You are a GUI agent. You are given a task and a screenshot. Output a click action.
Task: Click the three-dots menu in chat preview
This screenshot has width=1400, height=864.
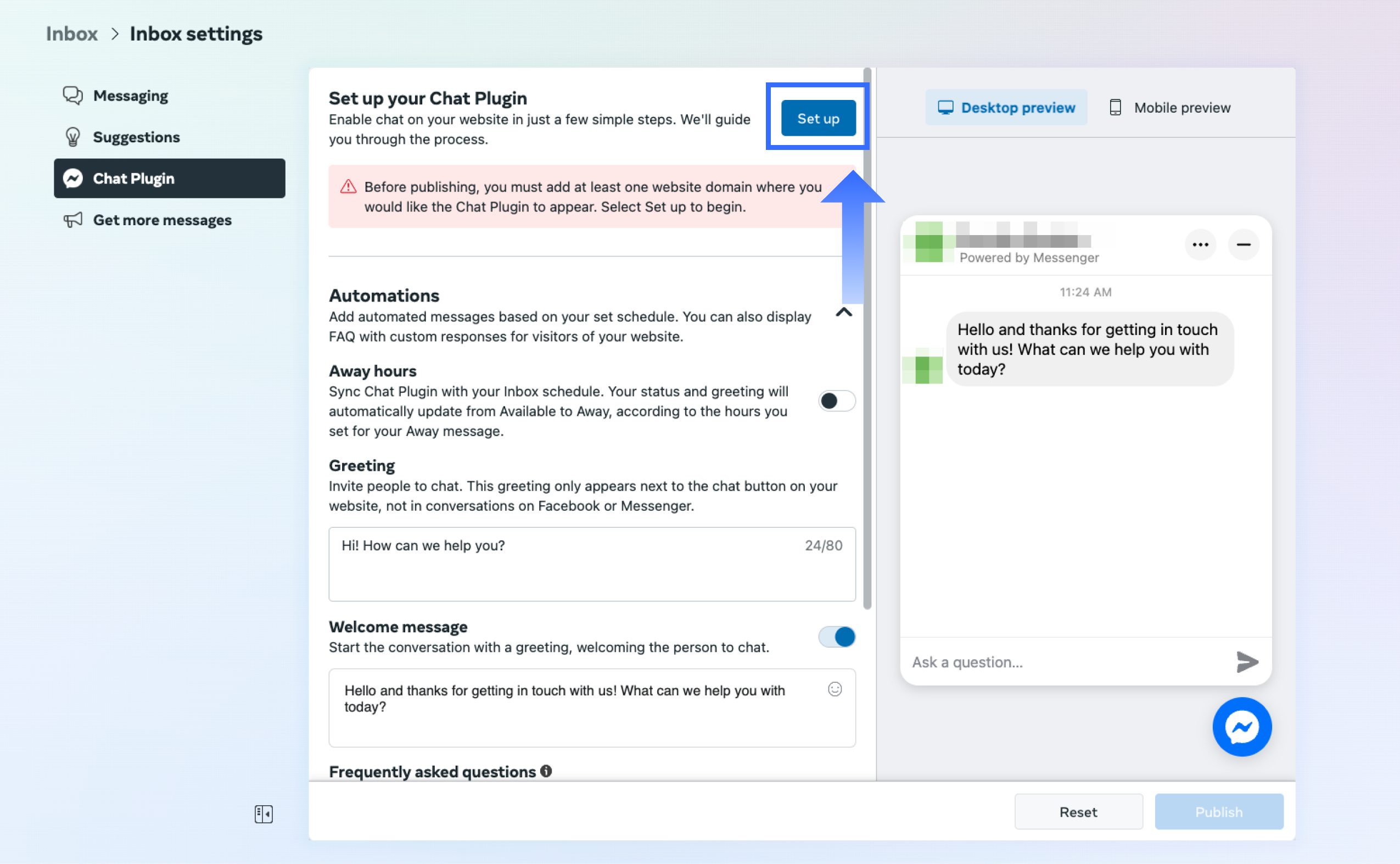click(1200, 244)
